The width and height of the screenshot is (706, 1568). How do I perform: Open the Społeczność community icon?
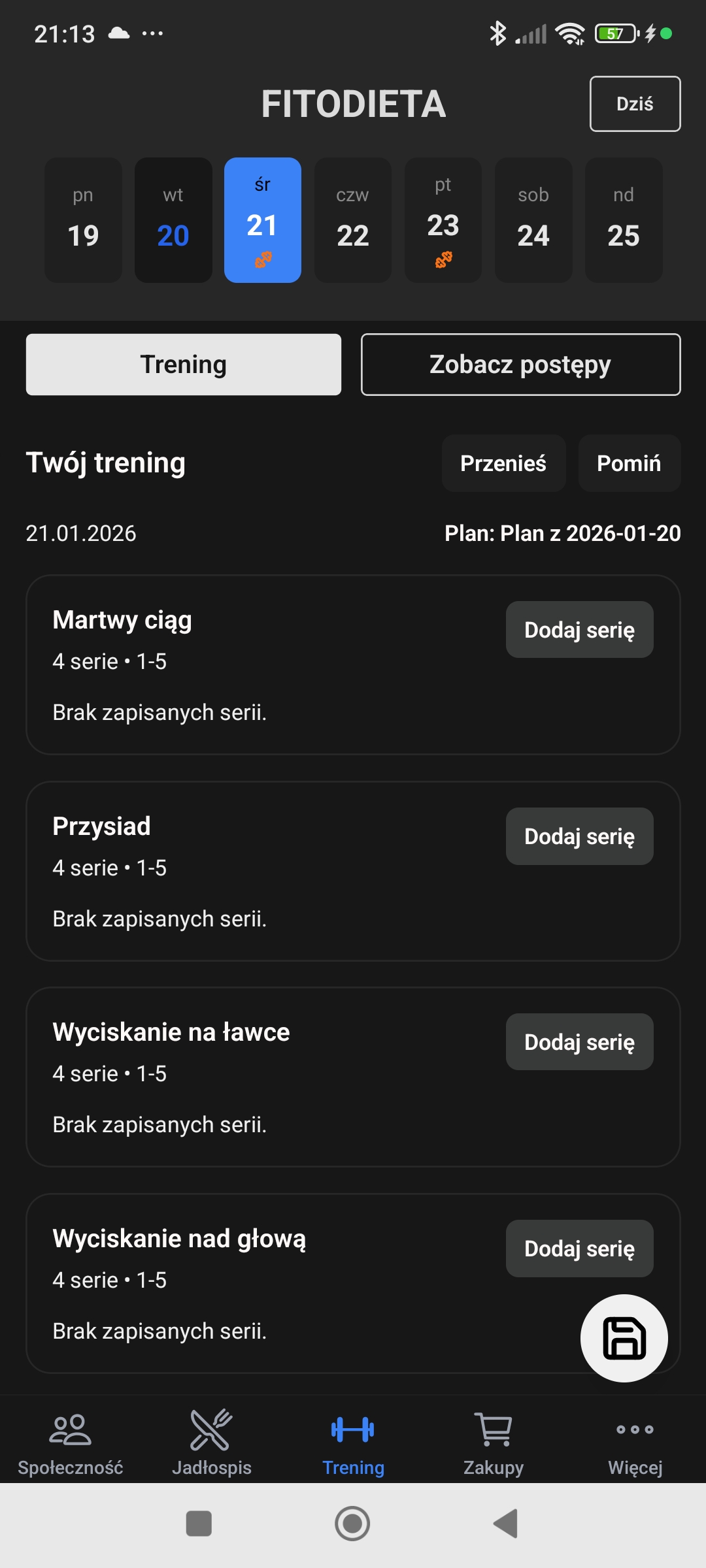pyautogui.click(x=71, y=1430)
